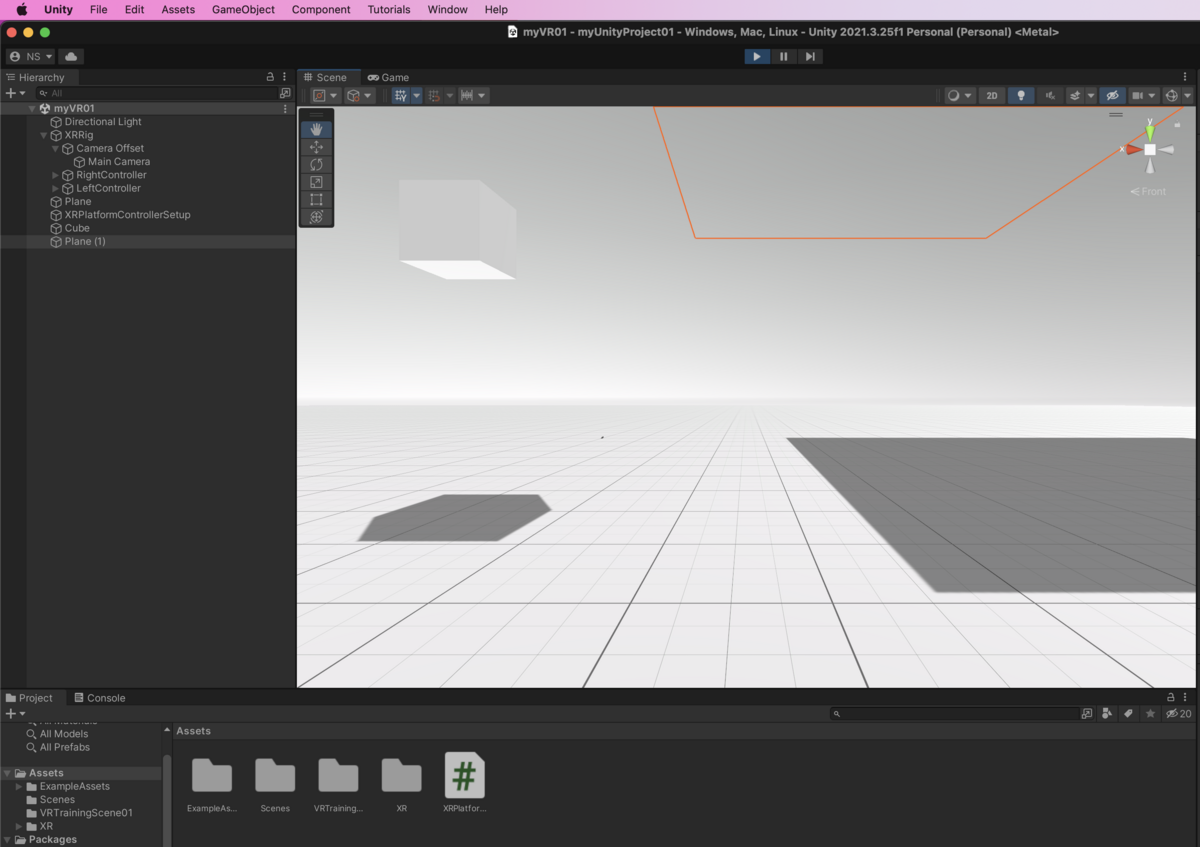Screen dimensions: 1200x847
Task: Open the Window menu
Action: 447,9
